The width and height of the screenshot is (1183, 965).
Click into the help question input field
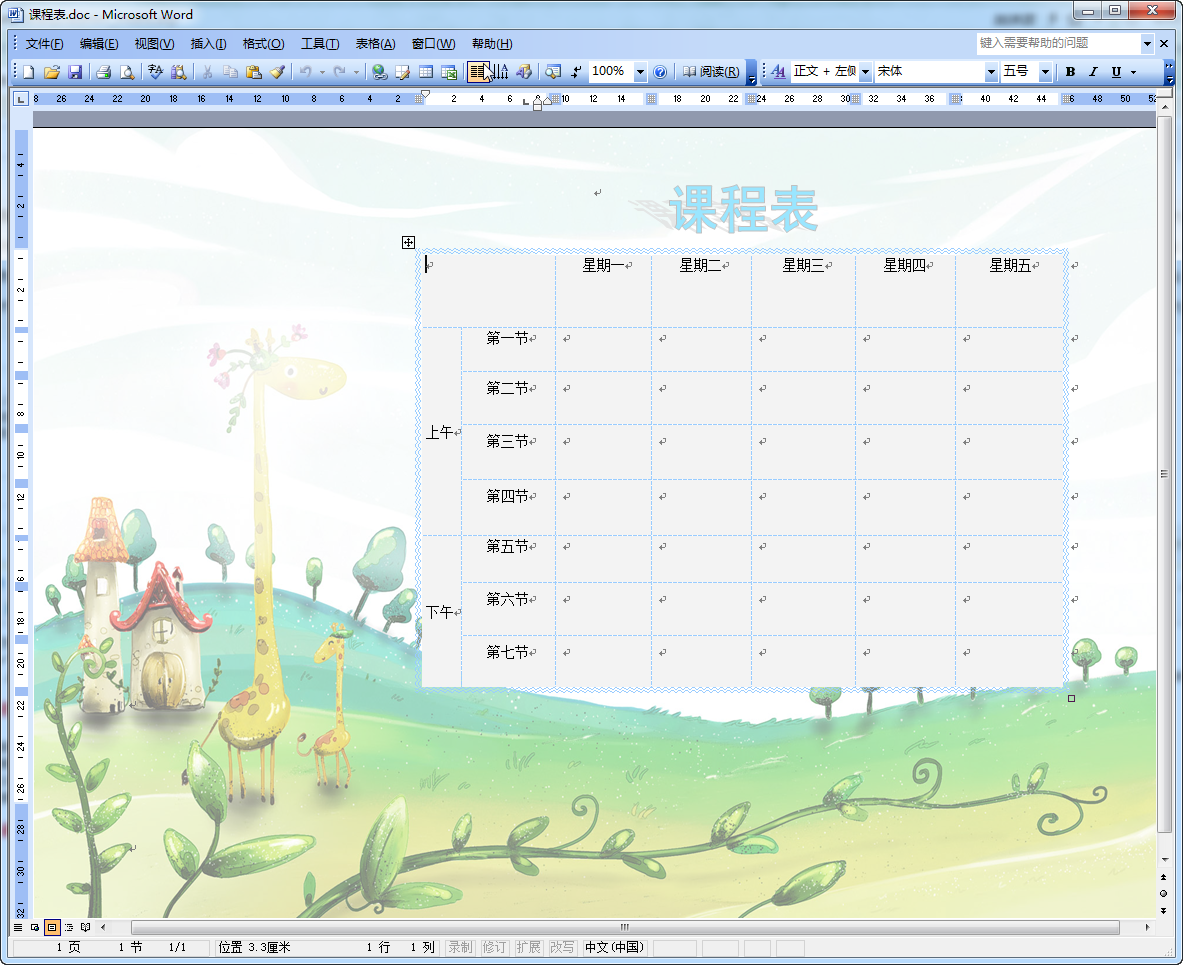click(x=1058, y=43)
